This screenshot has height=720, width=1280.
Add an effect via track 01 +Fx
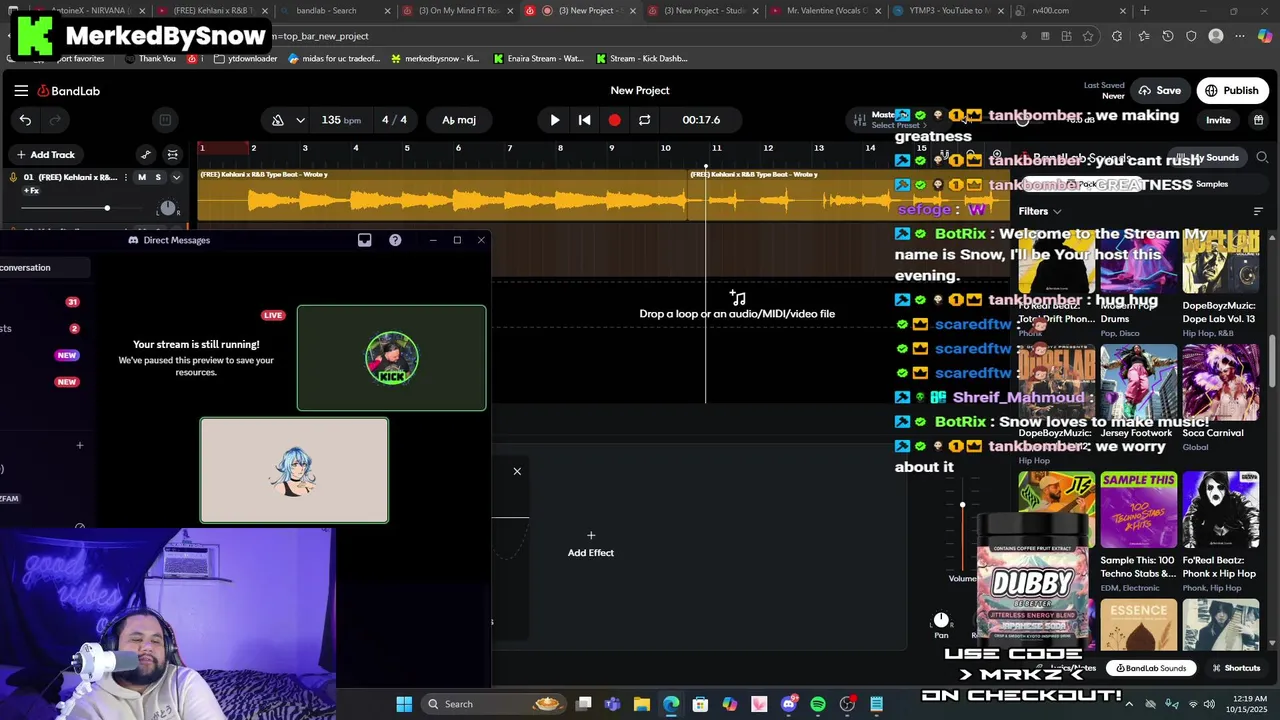pos(32,191)
